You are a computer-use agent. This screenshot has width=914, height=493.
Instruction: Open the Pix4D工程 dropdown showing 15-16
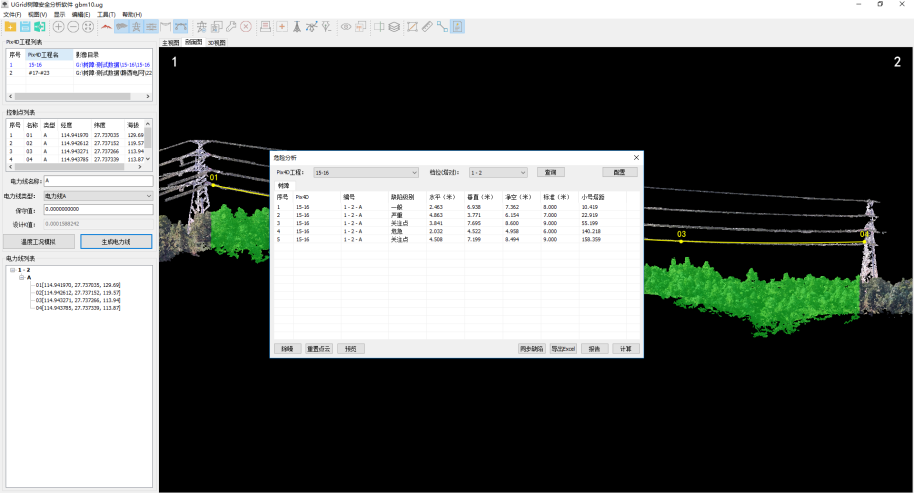366,172
